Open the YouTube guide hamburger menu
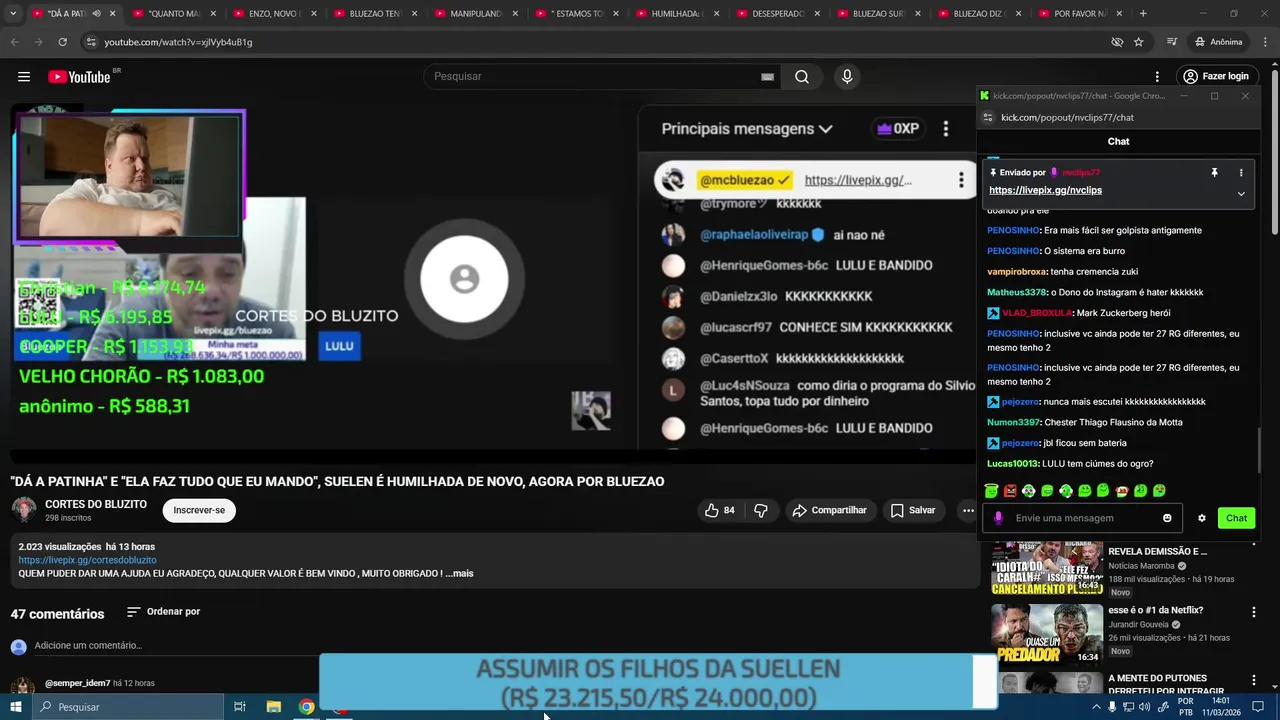This screenshot has height=720, width=1280. (x=24, y=77)
